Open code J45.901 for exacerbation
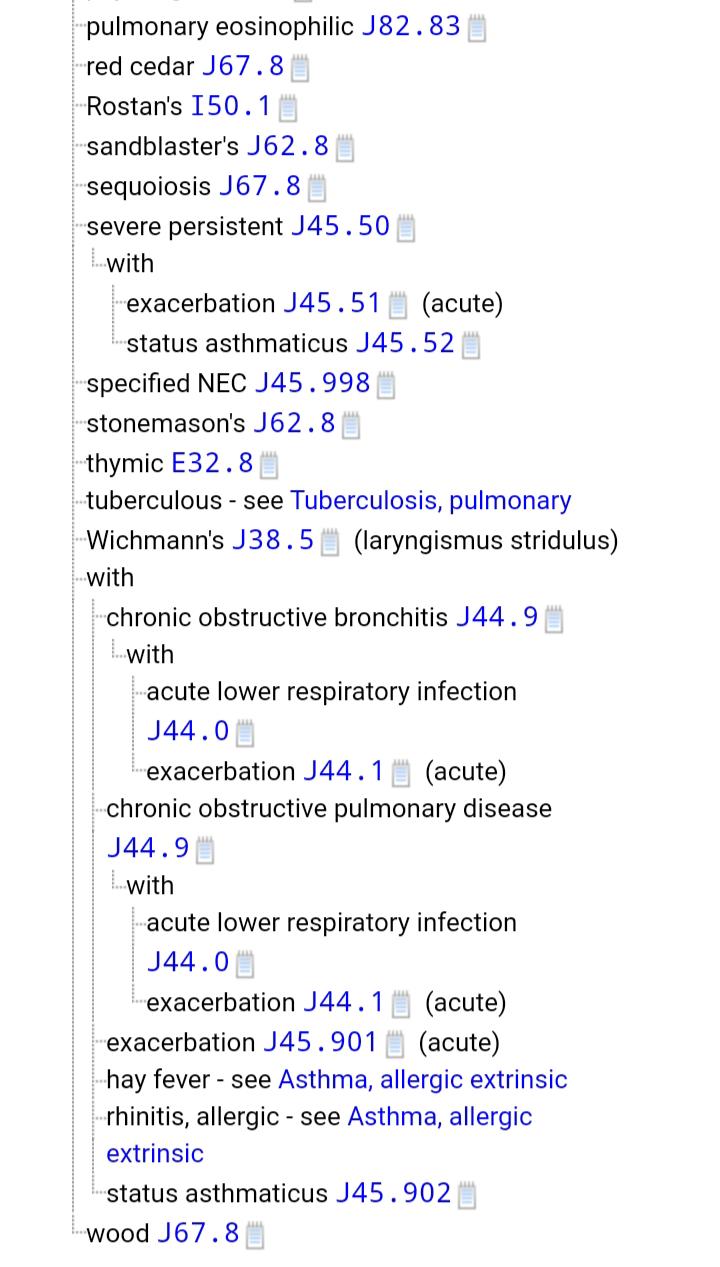 click(x=320, y=1042)
